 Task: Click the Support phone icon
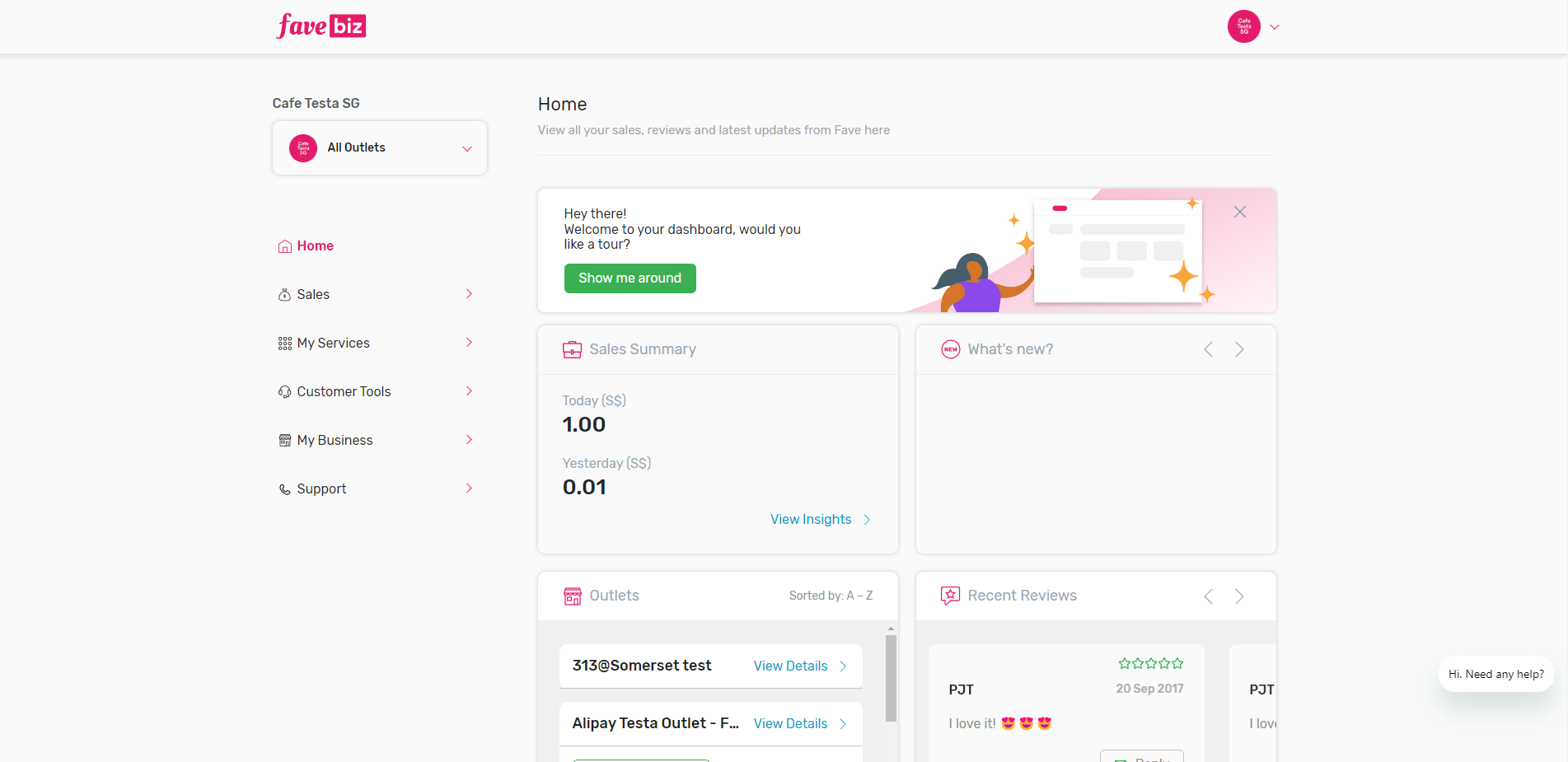click(x=285, y=489)
